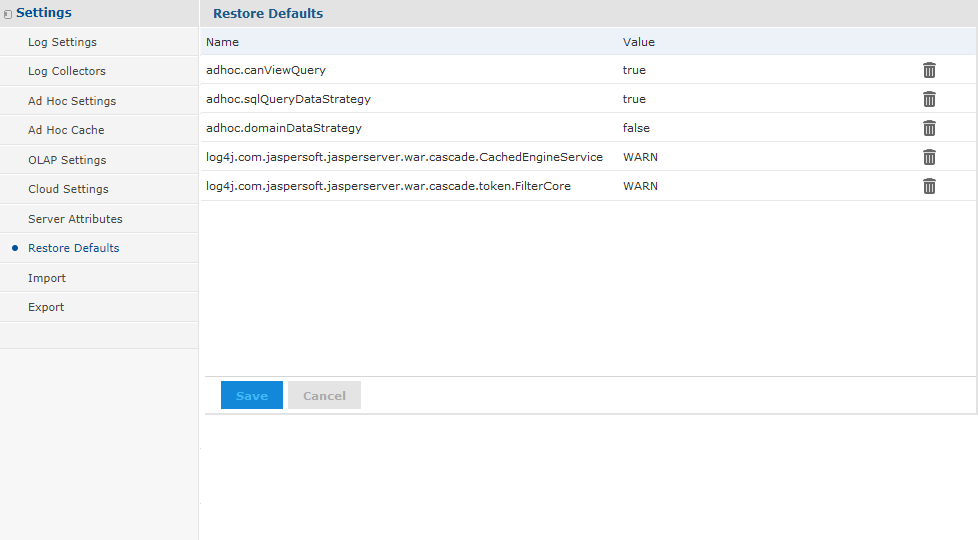This screenshot has height=540, width=979.
Task: Open Server Attributes page
Action: tap(75, 219)
